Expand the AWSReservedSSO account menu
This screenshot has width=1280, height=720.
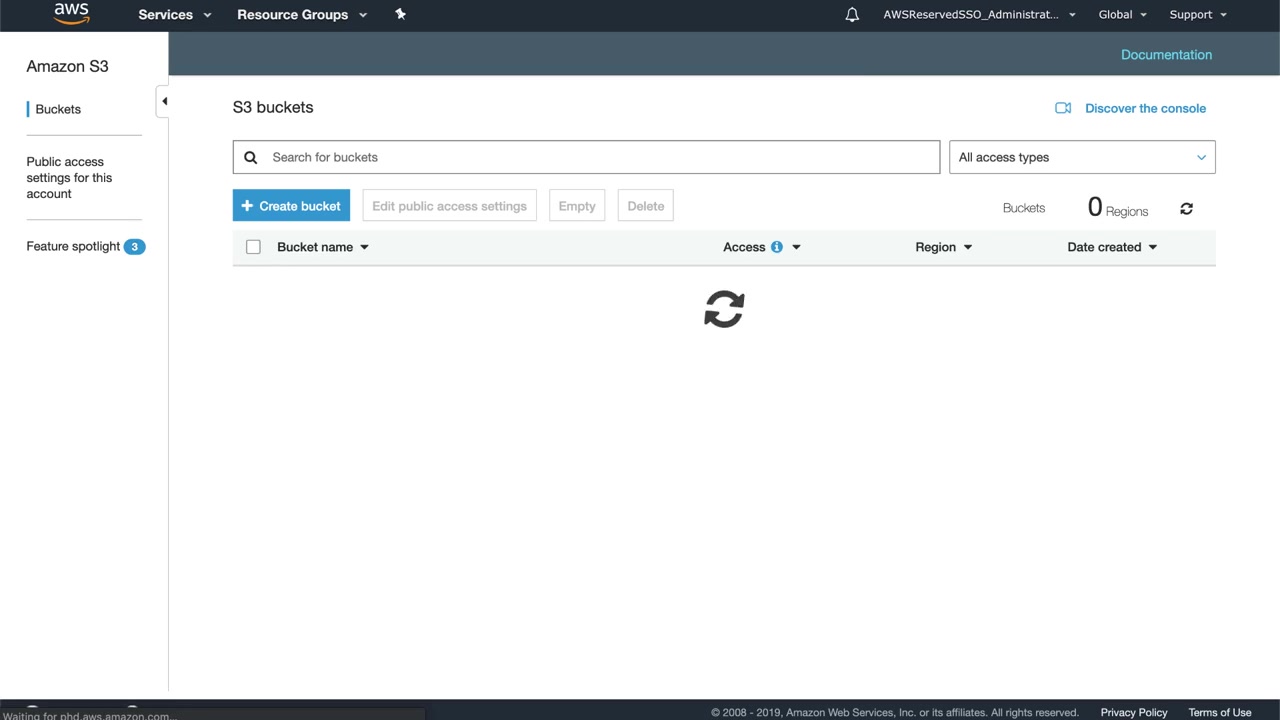click(x=979, y=15)
